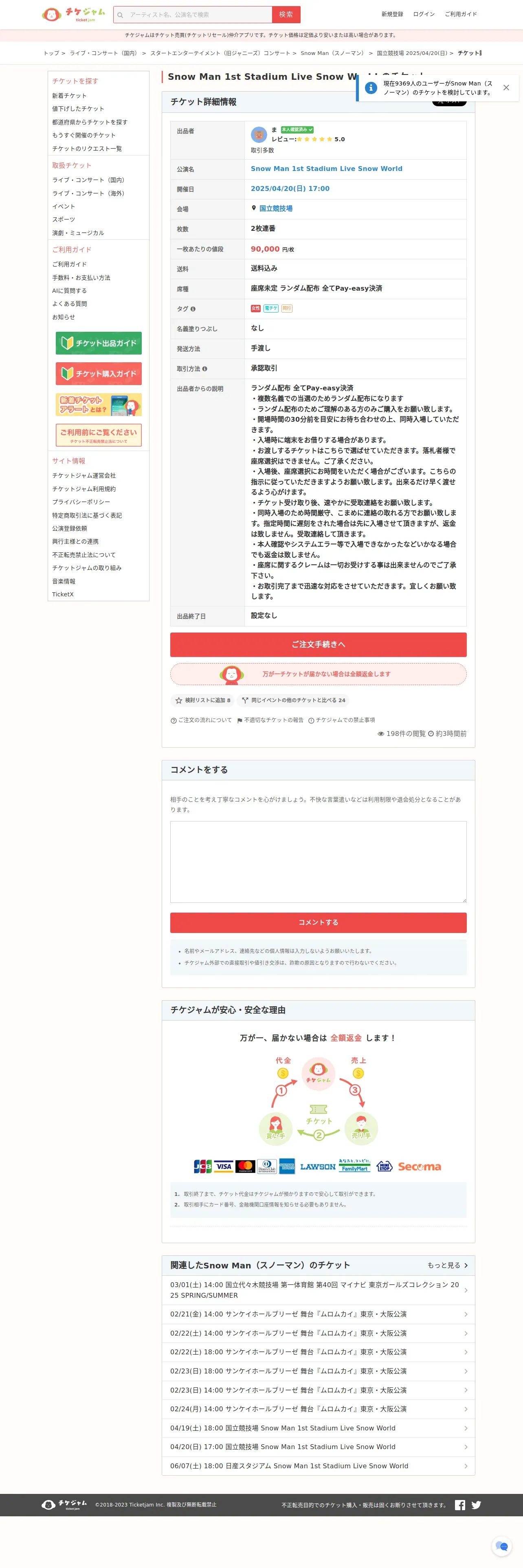Click the FamilyMart payment logo

click(354, 1166)
